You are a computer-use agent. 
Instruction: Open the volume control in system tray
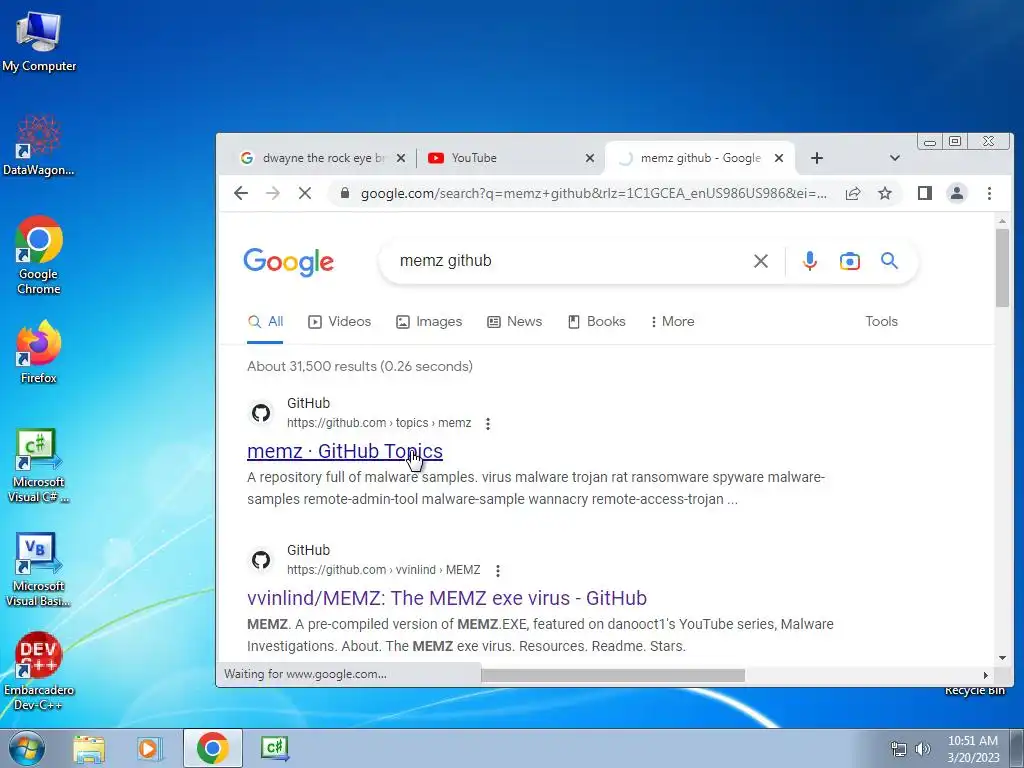point(922,749)
